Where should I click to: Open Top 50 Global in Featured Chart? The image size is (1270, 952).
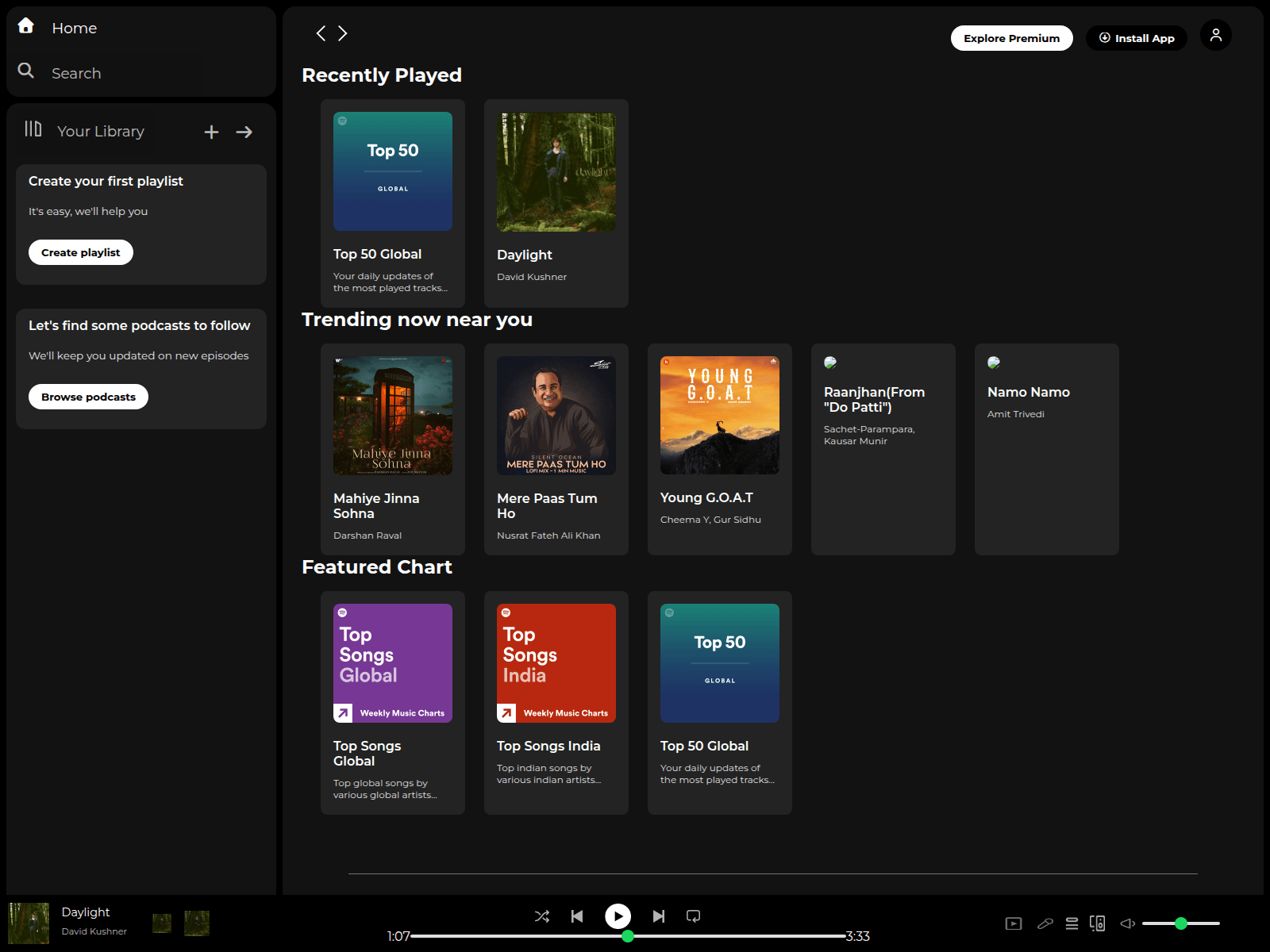pyautogui.click(x=720, y=703)
